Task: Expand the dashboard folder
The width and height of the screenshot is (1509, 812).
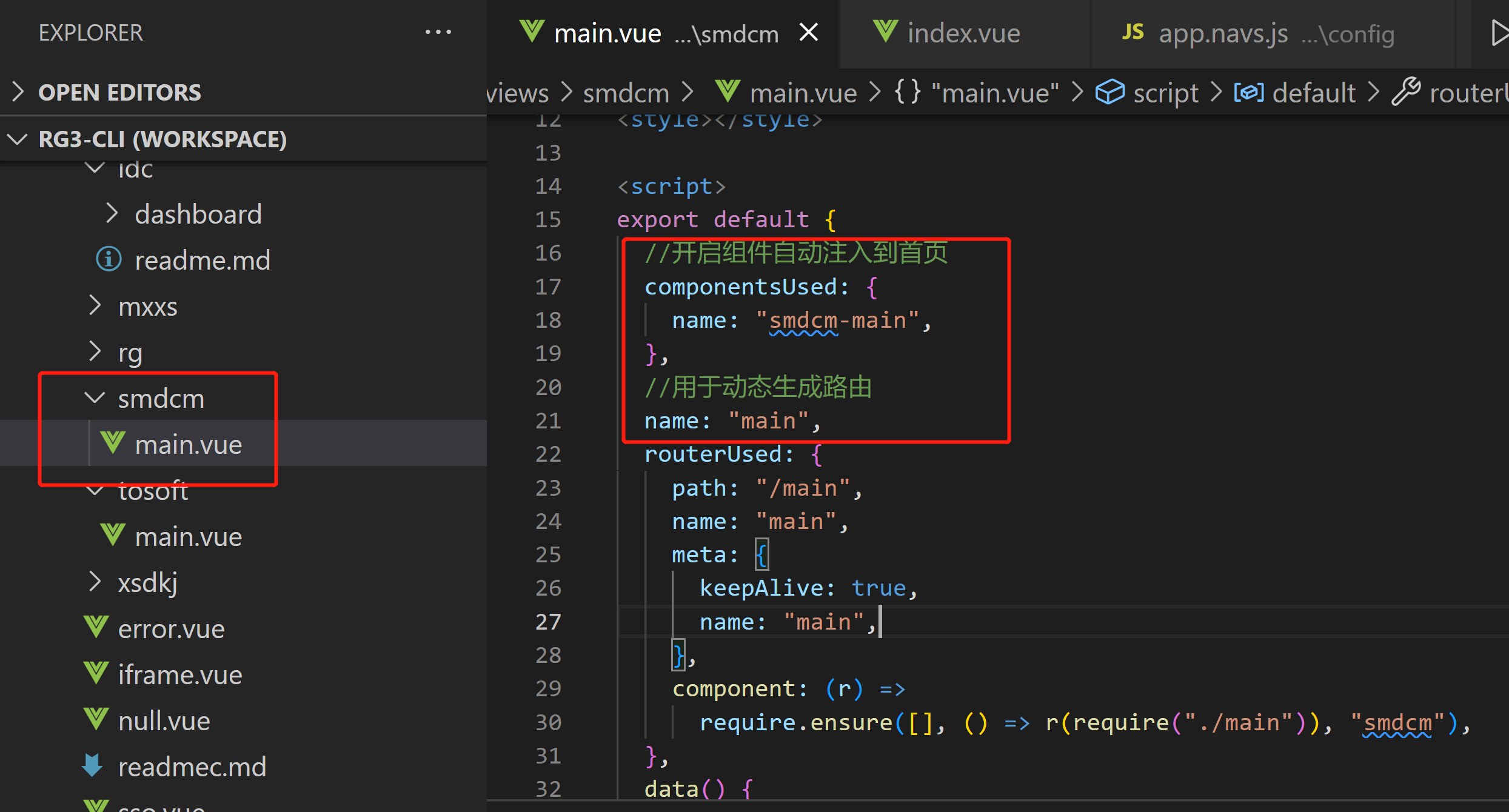Action: pyautogui.click(x=111, y=213)
